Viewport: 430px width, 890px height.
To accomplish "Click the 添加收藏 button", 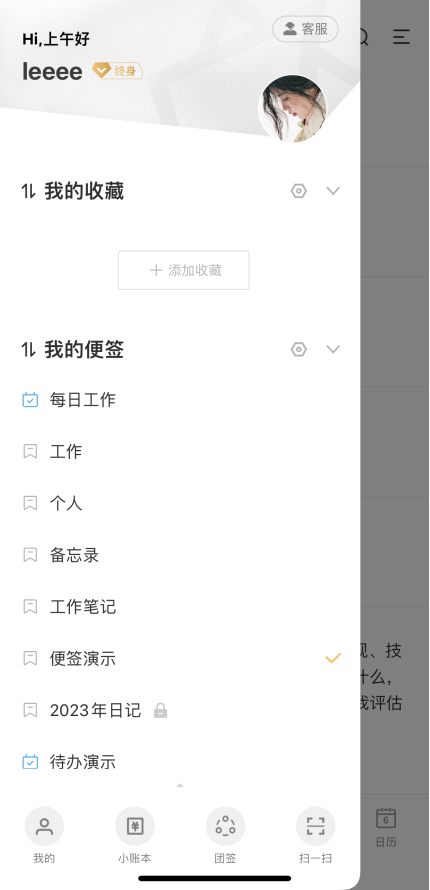I will (x=184, y=270).
